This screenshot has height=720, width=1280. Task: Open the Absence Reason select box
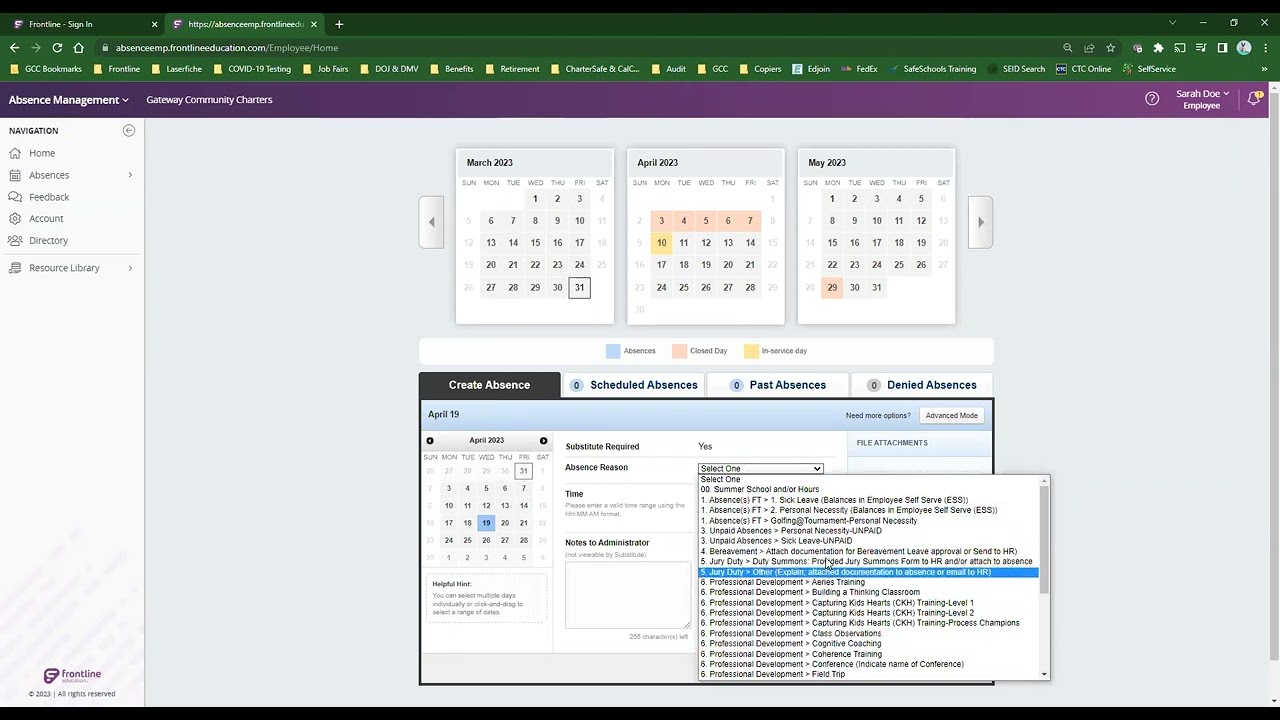(x=760, y=469)
